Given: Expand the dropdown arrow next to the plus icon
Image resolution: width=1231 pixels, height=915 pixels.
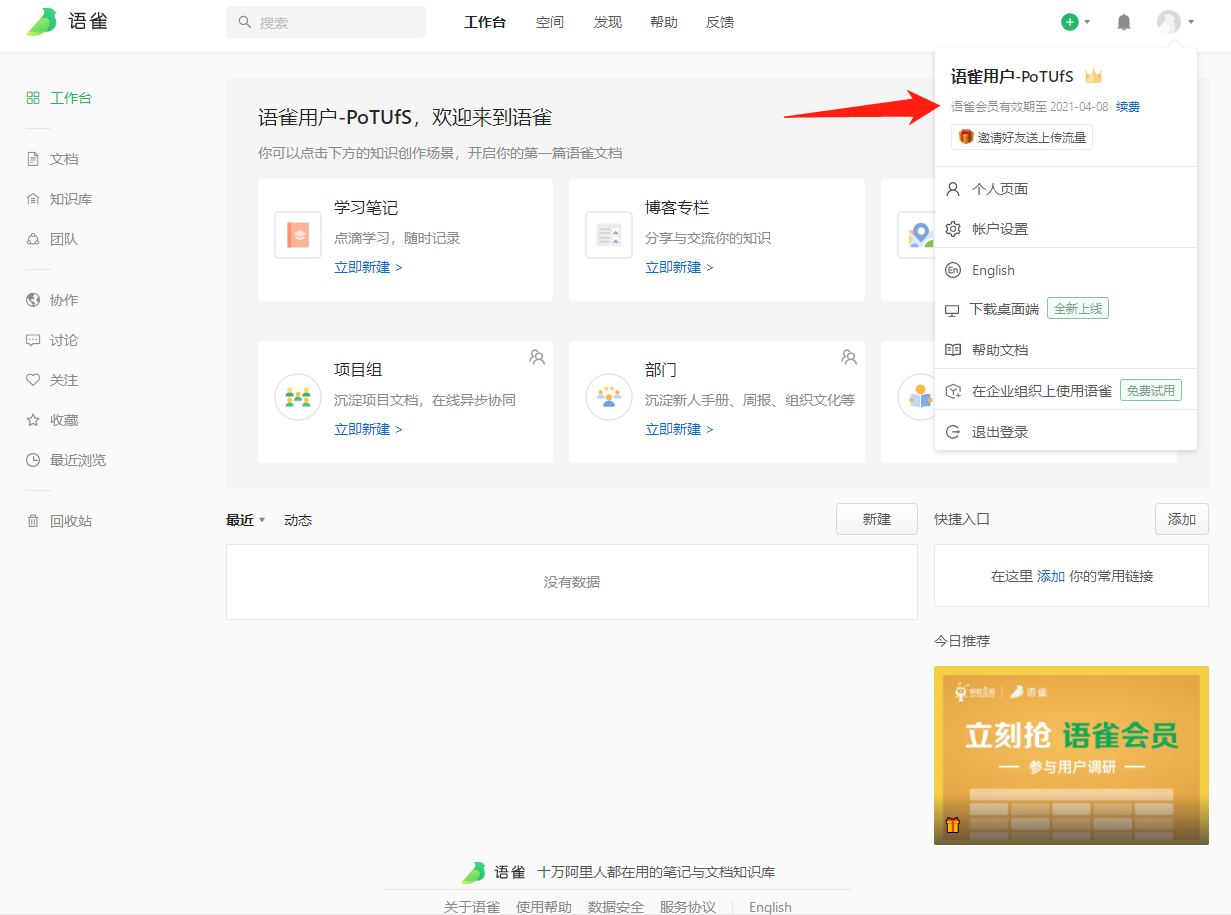Looking at the screenshot, I should (x=1087, y=22).
